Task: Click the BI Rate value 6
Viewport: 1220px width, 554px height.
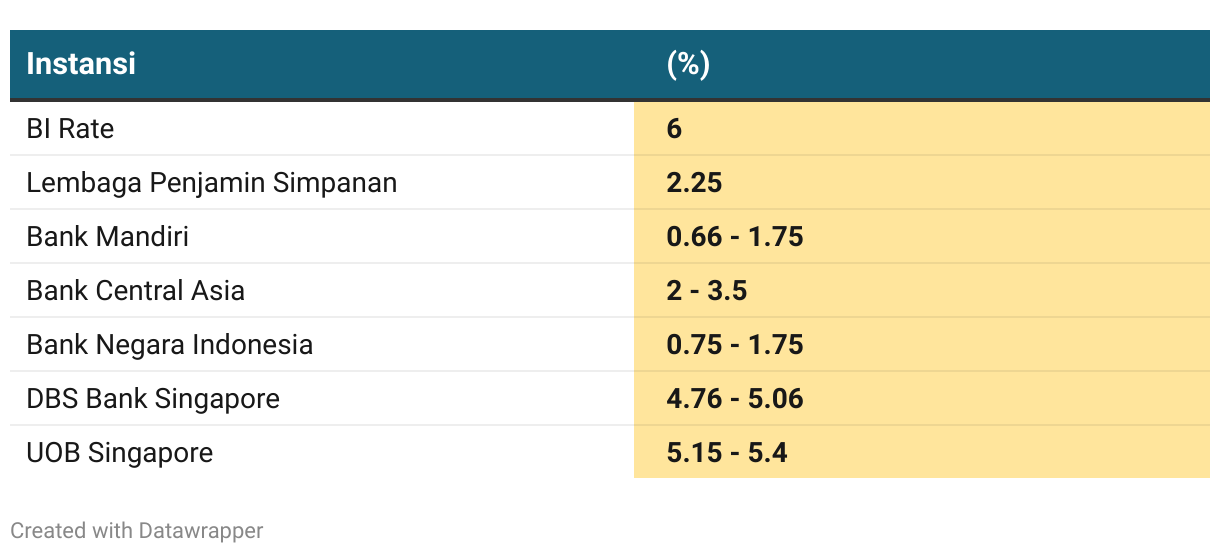Action: click(674, 129)
